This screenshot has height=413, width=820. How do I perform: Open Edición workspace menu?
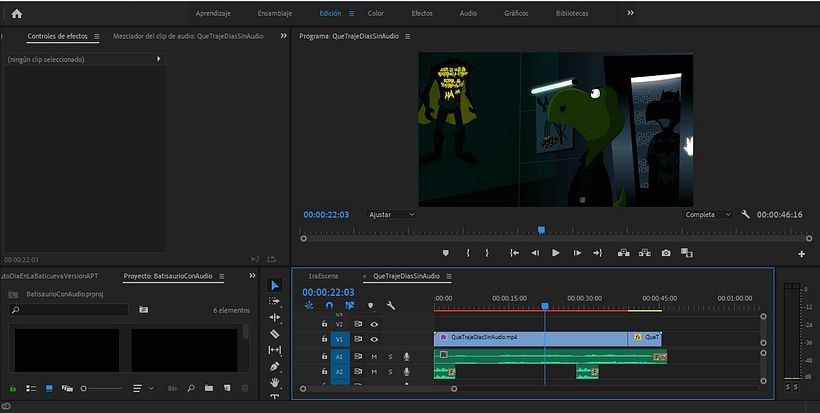[351, 14]
